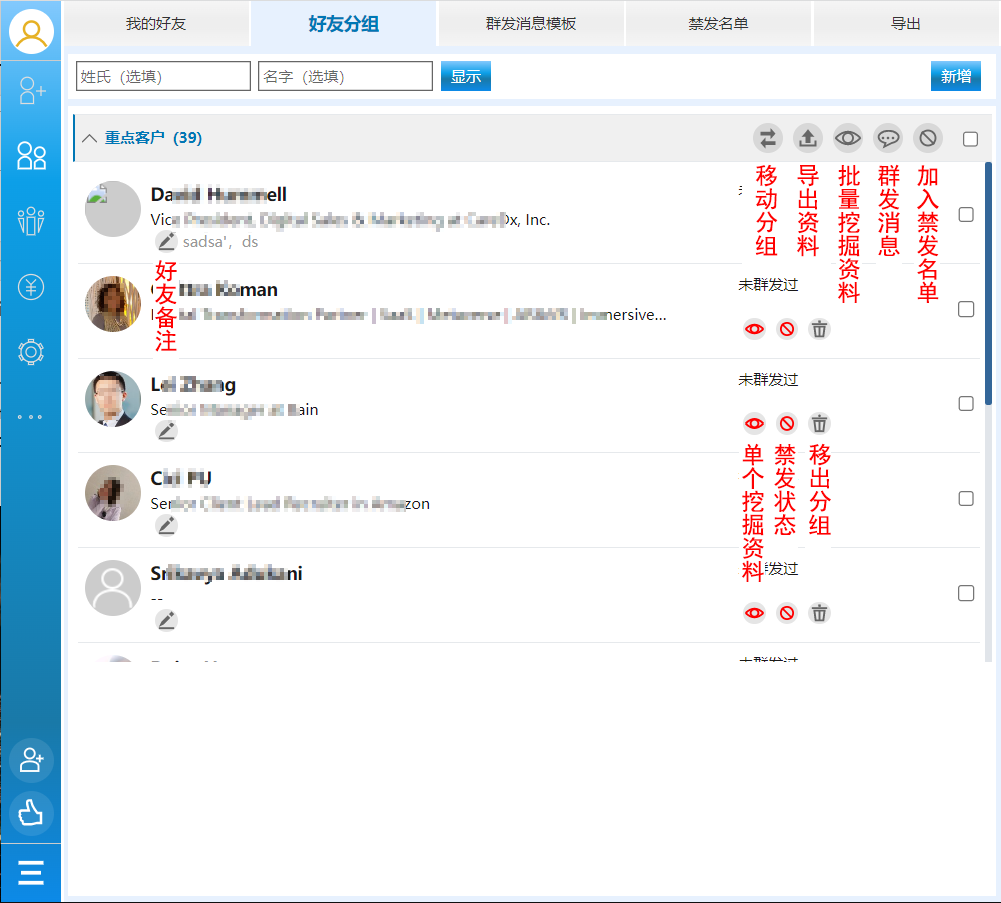This screenshot has height=903, width=1001.
Task: Expand the three dots more menu in sidebar
Action: click(31, 417)
